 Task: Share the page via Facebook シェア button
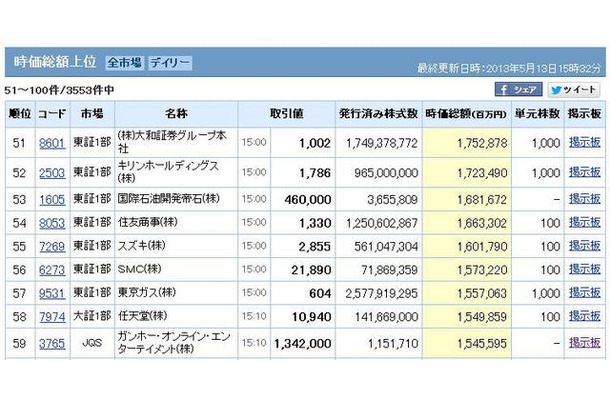click(x=518, y=90)
